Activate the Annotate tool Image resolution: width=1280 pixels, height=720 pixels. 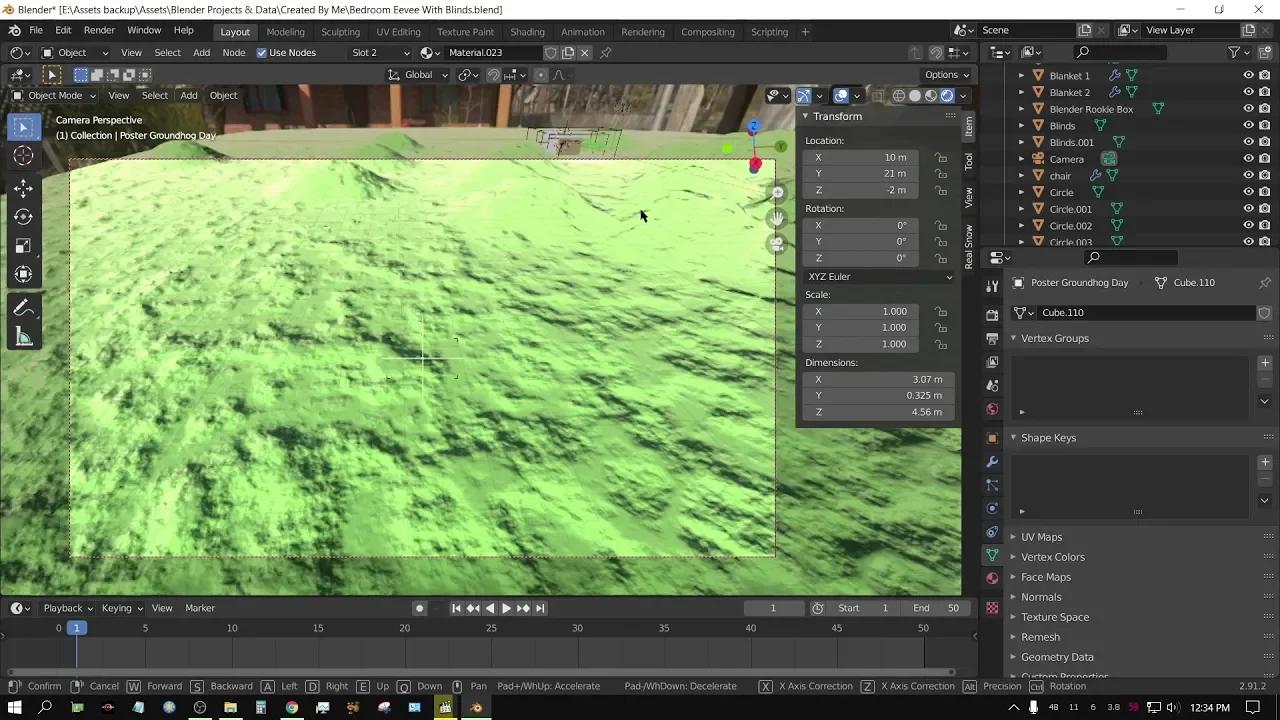(x=23, y=308)
